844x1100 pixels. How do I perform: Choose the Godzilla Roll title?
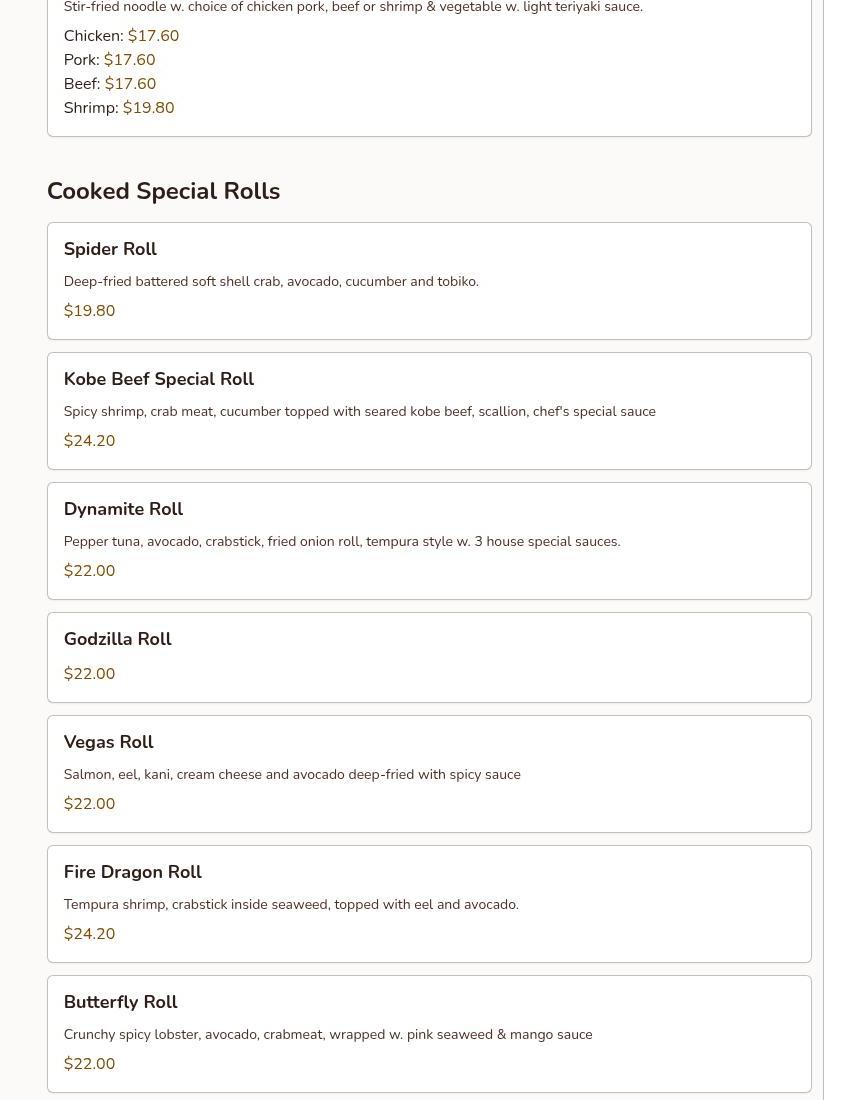117,639
